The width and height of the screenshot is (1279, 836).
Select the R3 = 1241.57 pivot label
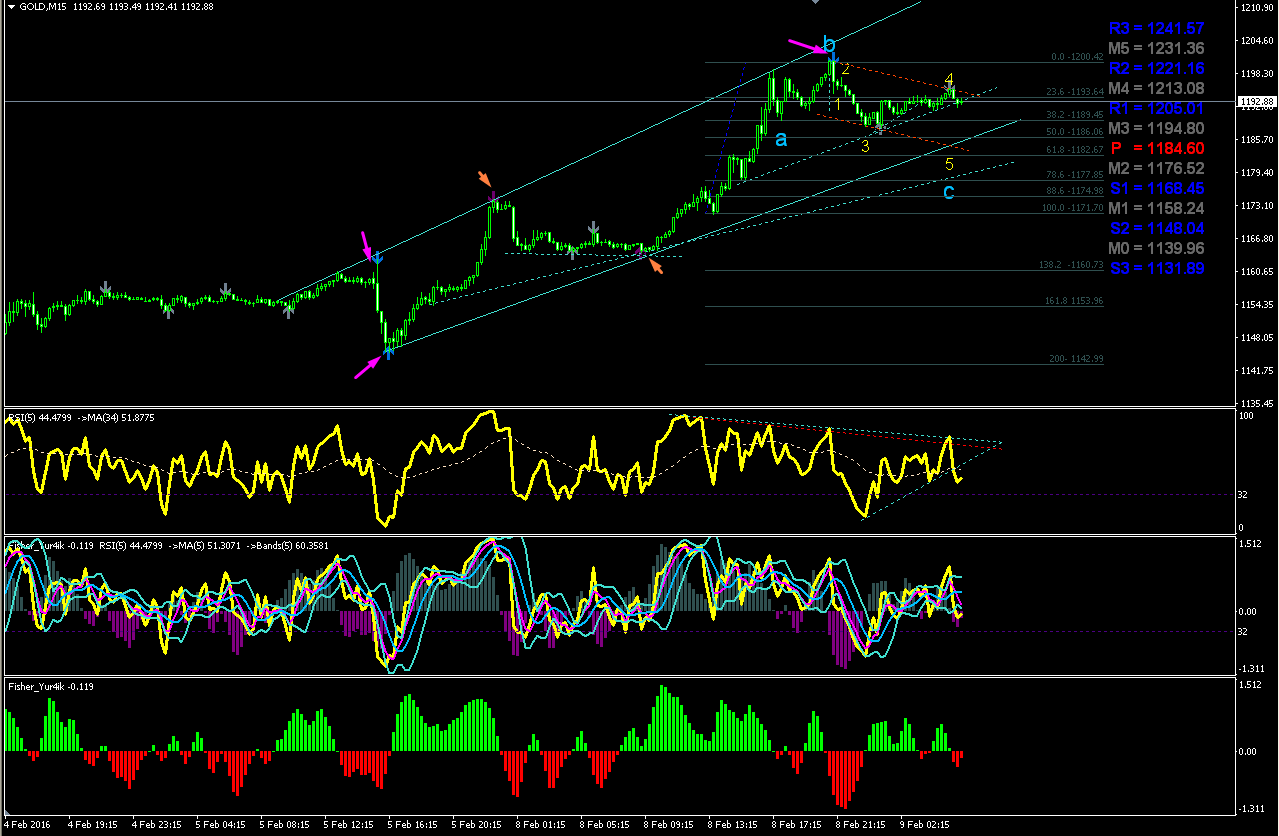tap(1156, 28)
